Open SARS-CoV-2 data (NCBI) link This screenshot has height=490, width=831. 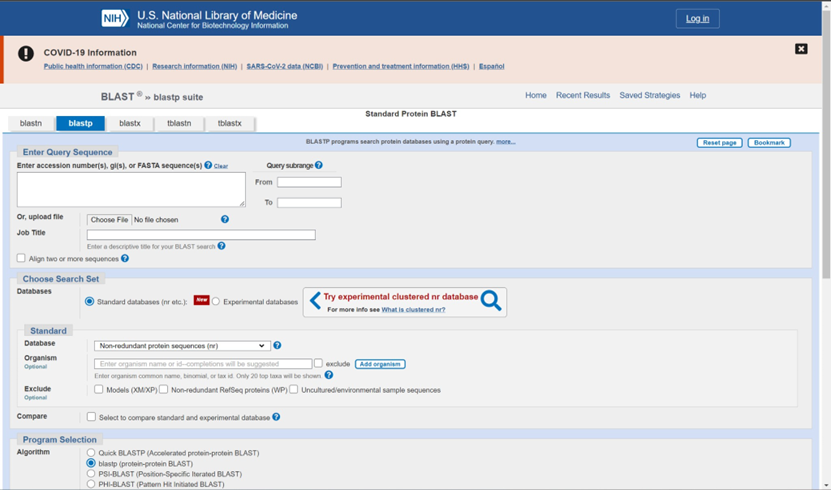[x=285, y=66]
